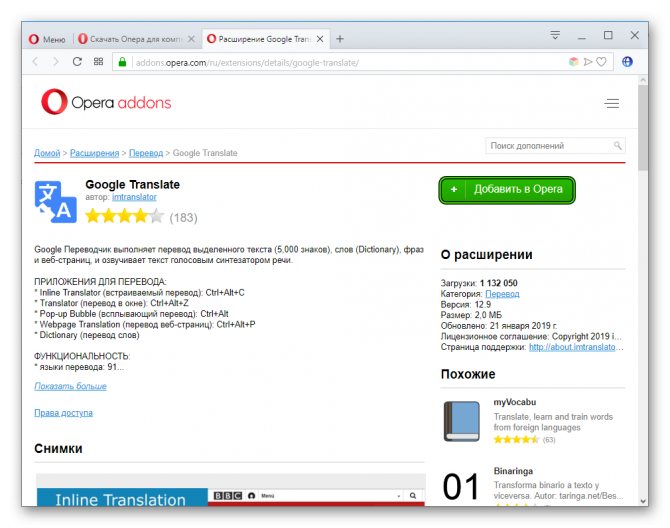Viewport: 670px width, 528px height.
Task: Go forward to next page
Action: [56, 62]
